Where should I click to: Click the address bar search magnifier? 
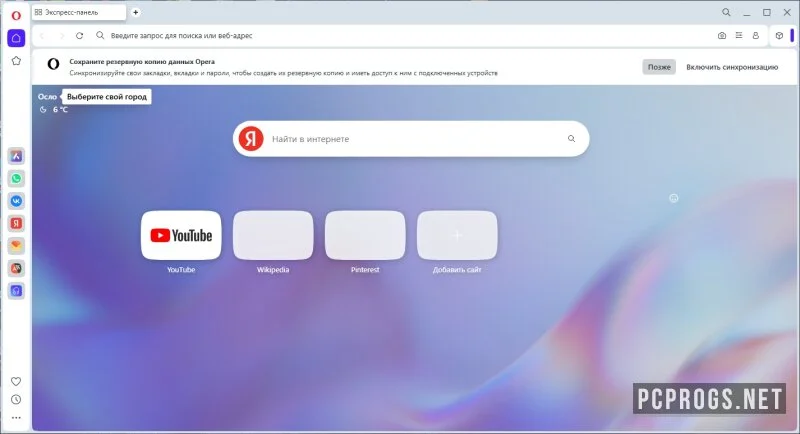[x=100, y=35]
